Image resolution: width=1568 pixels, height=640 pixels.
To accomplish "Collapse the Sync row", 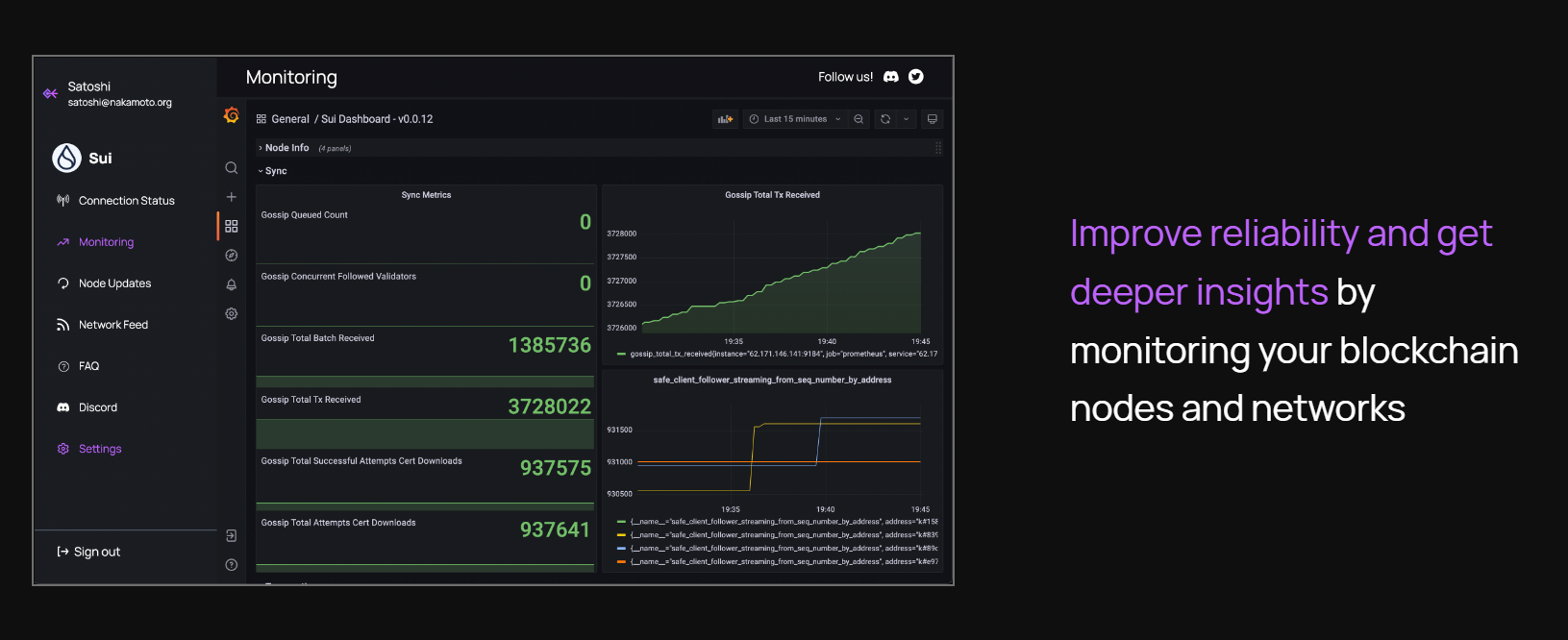I will click(x=273, y=171).
